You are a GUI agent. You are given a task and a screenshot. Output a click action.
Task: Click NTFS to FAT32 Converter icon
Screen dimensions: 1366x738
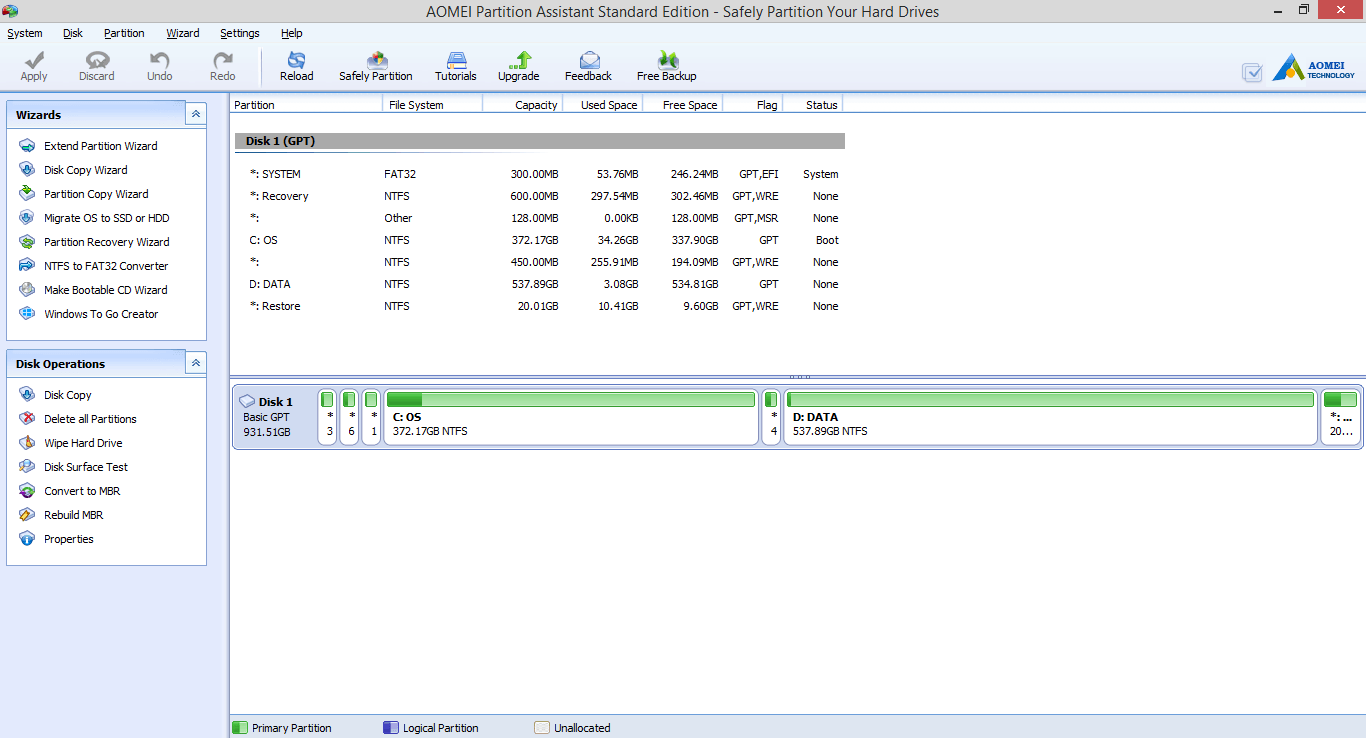pos(27,266)
